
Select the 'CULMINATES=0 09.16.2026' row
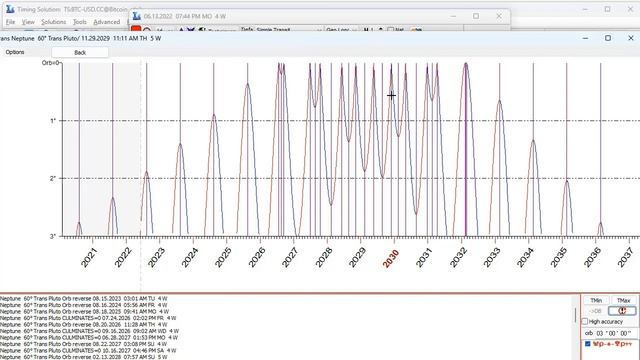tap(89, 331)
